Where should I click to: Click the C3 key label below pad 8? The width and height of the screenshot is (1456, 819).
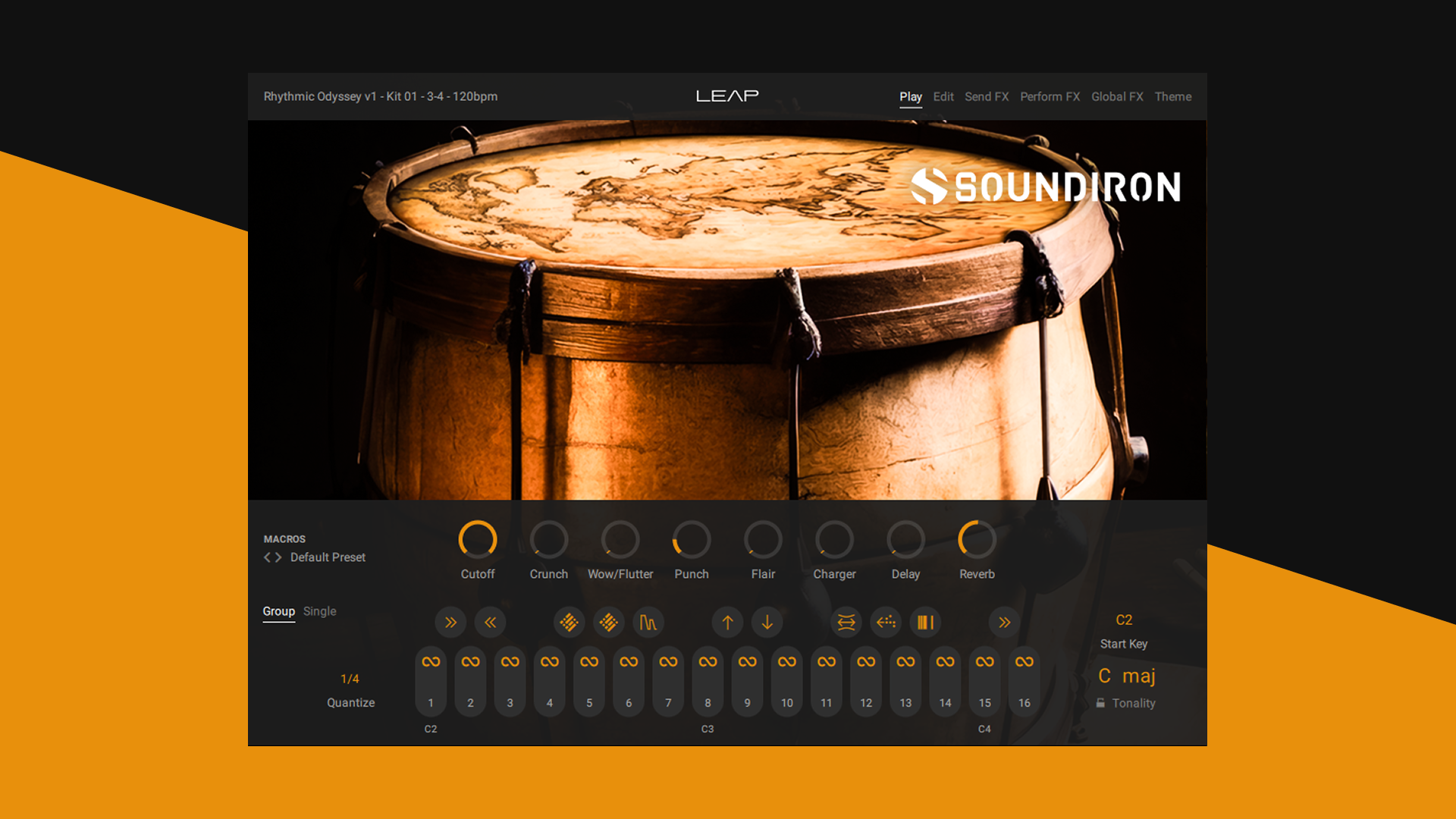click(x=708, y=730)
